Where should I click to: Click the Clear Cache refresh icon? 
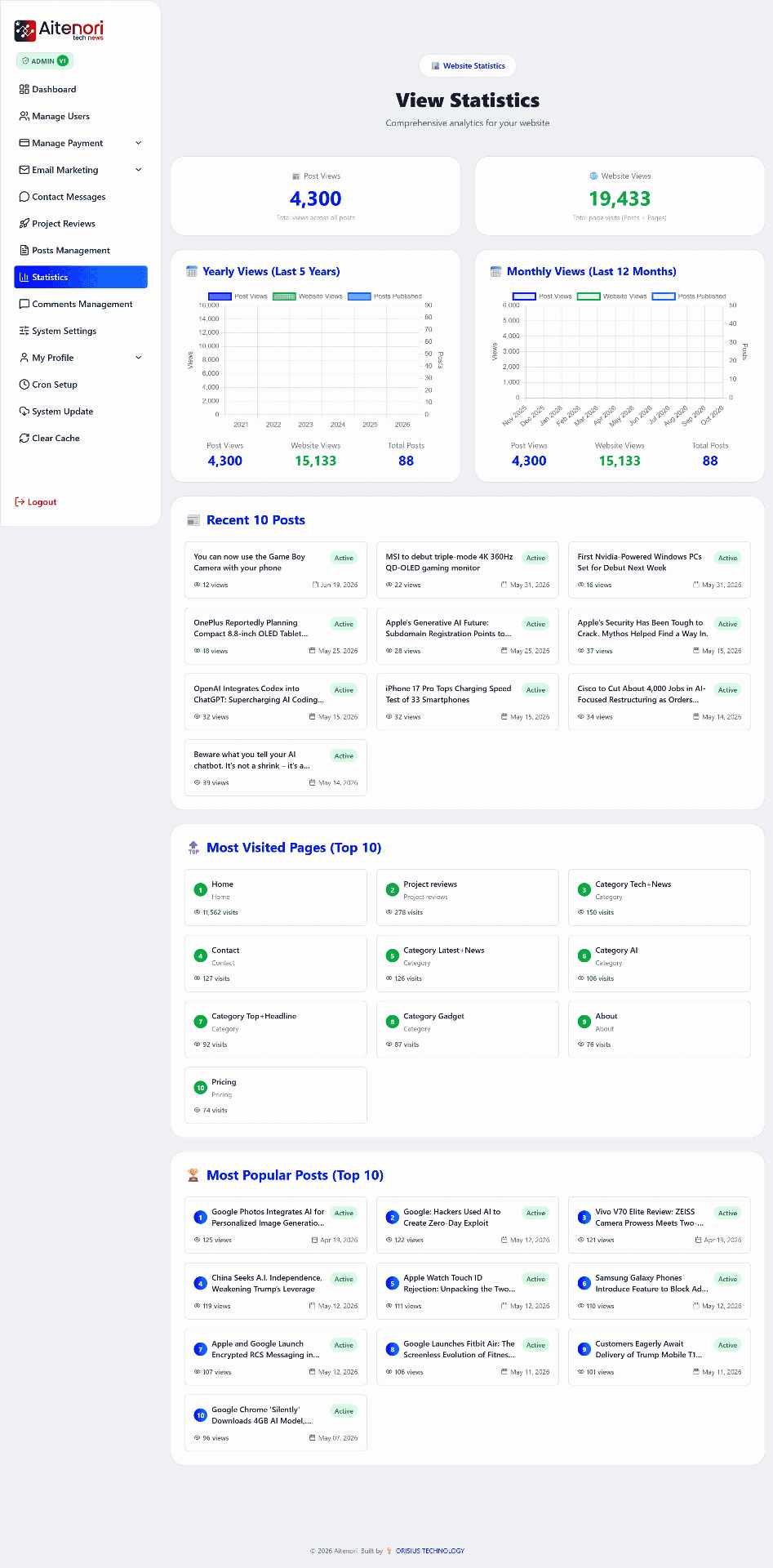click(x=24, y=439)
